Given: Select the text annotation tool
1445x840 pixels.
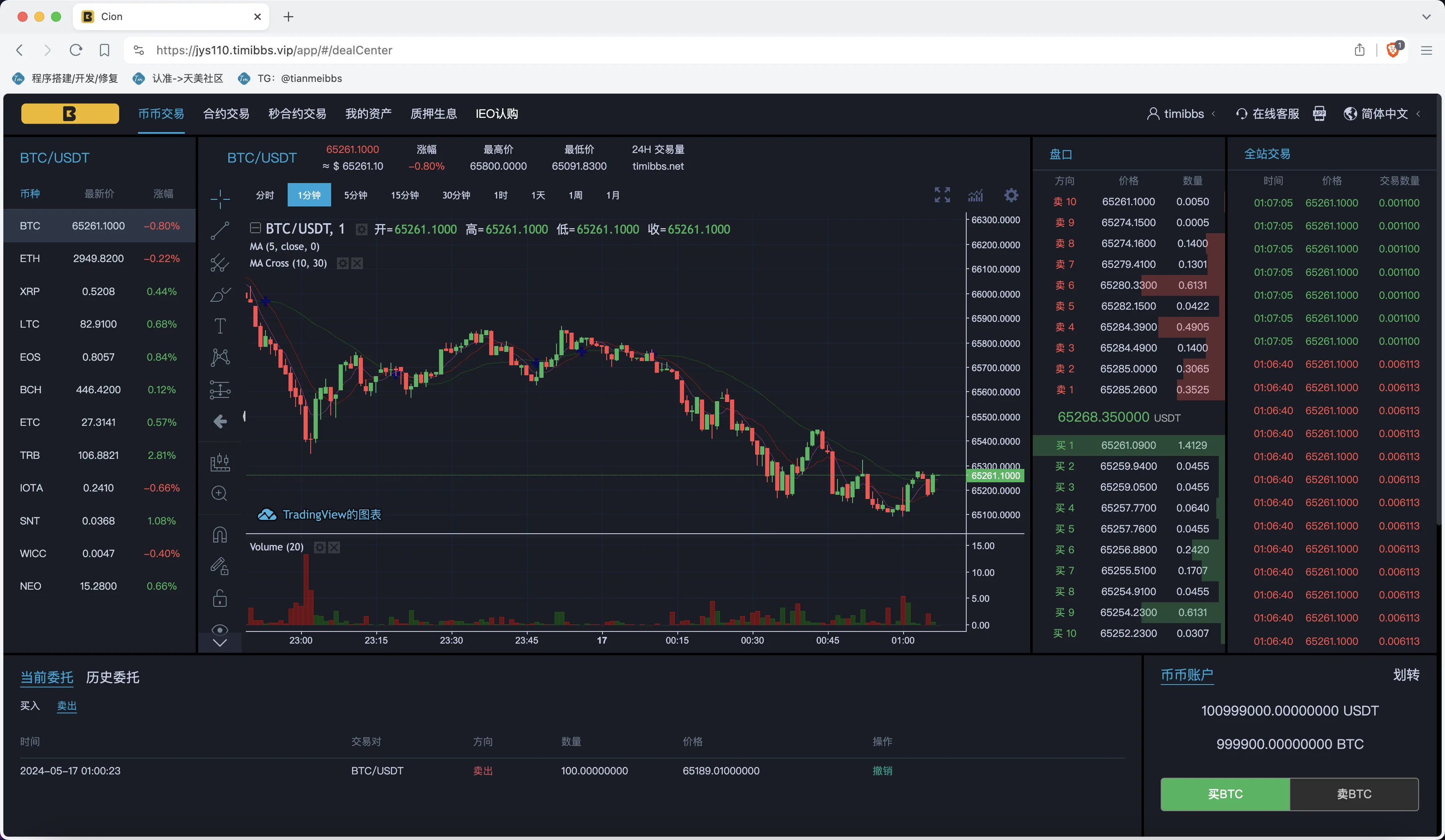Looking at the screenshot, I should [x=220, y=326].
